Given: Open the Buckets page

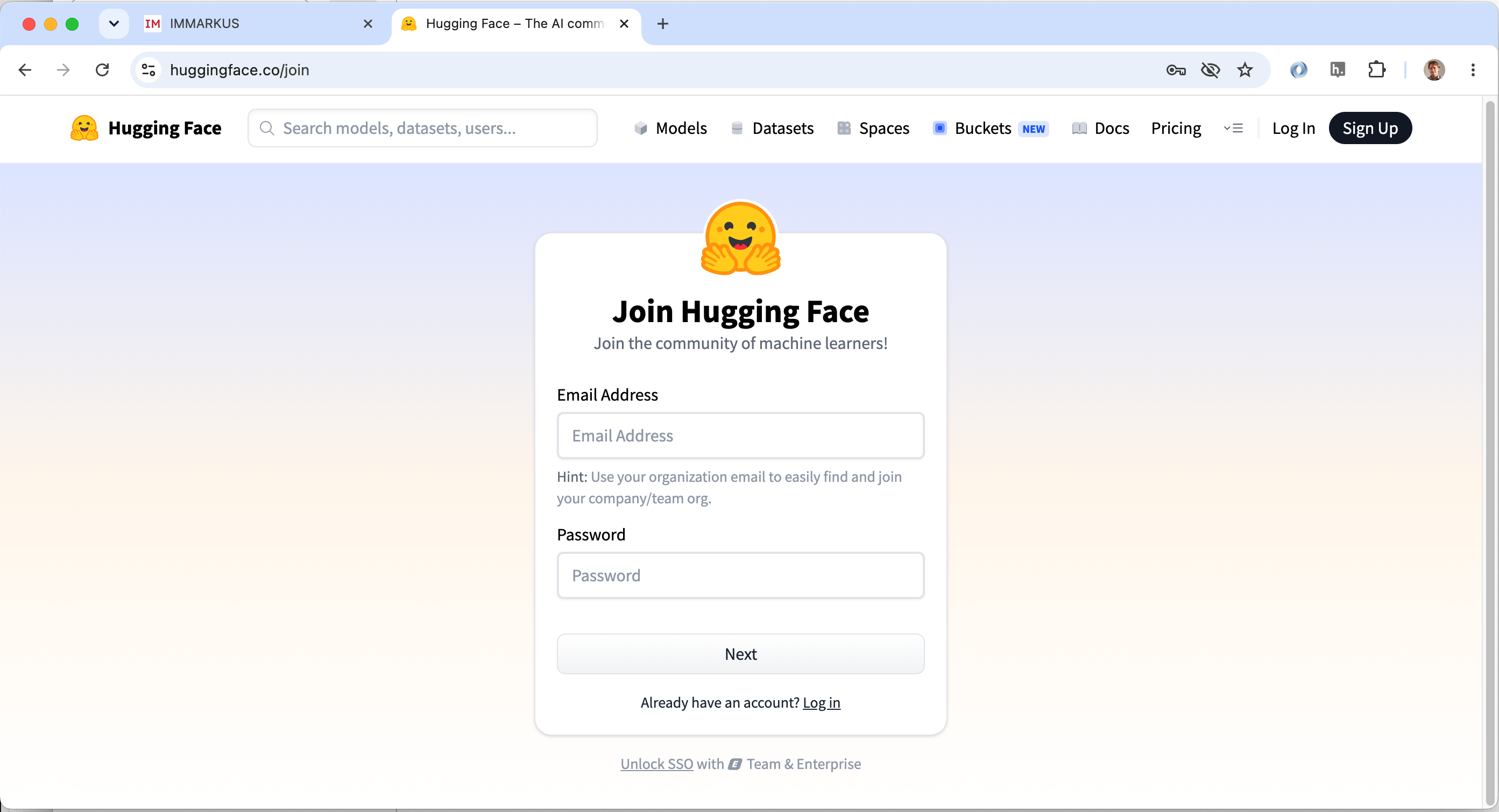Looking at the screenshot, I should [972, 128].
